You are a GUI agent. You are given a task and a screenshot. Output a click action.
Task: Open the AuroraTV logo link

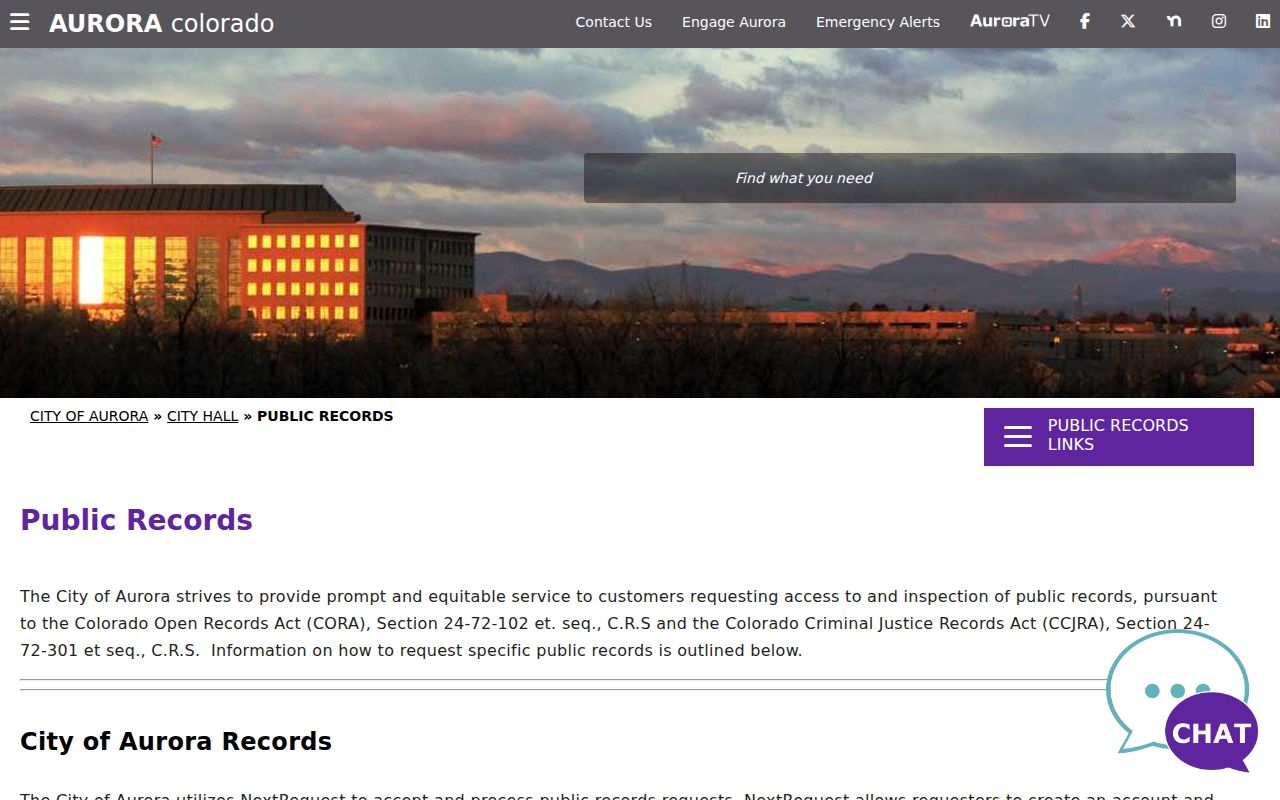pos(1010,21)
